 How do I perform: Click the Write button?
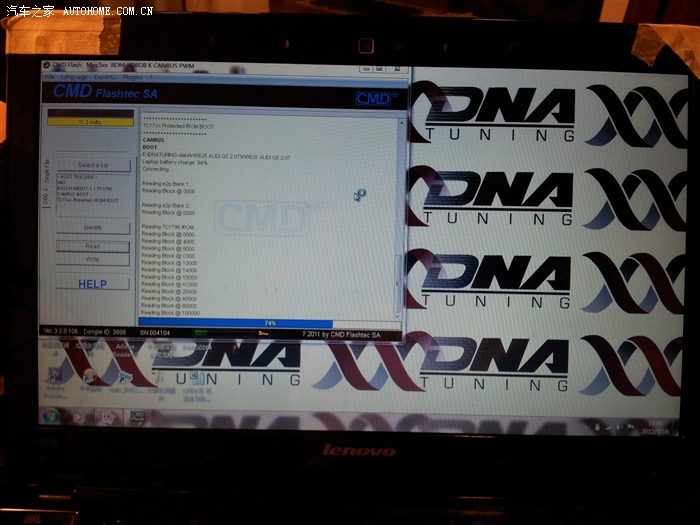(93, 259)
